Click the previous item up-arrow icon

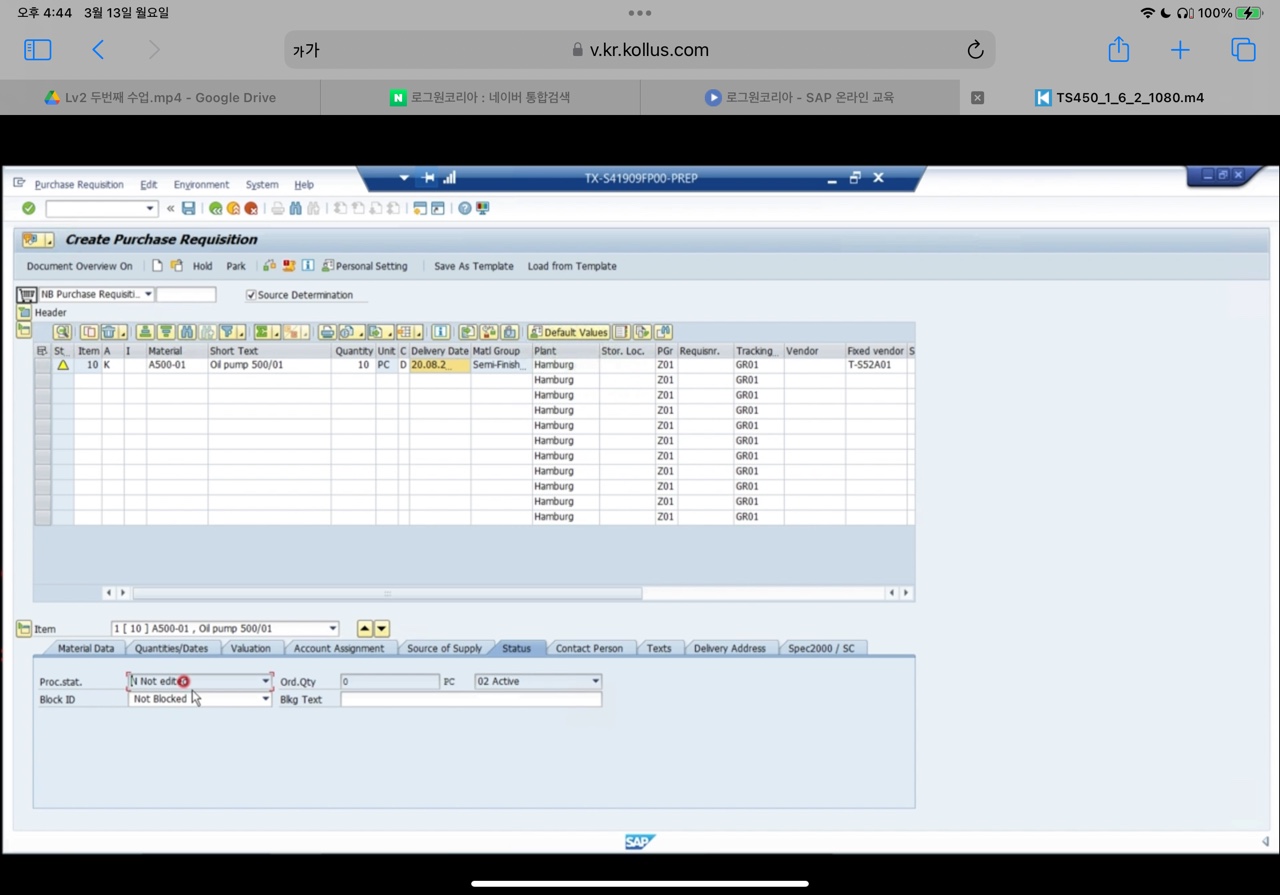click(x=365, y=629)
